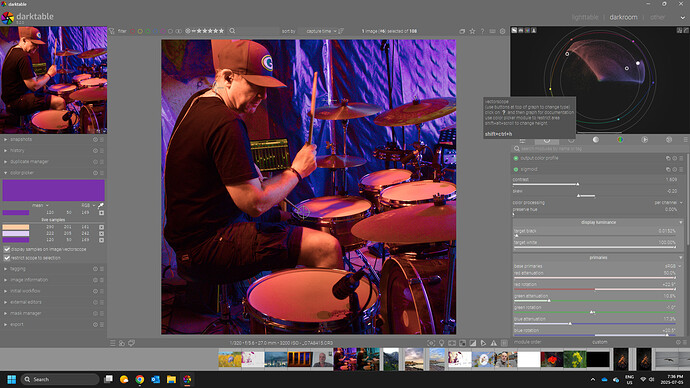Uncheck restrict scope to selection

tap(7, 258)
